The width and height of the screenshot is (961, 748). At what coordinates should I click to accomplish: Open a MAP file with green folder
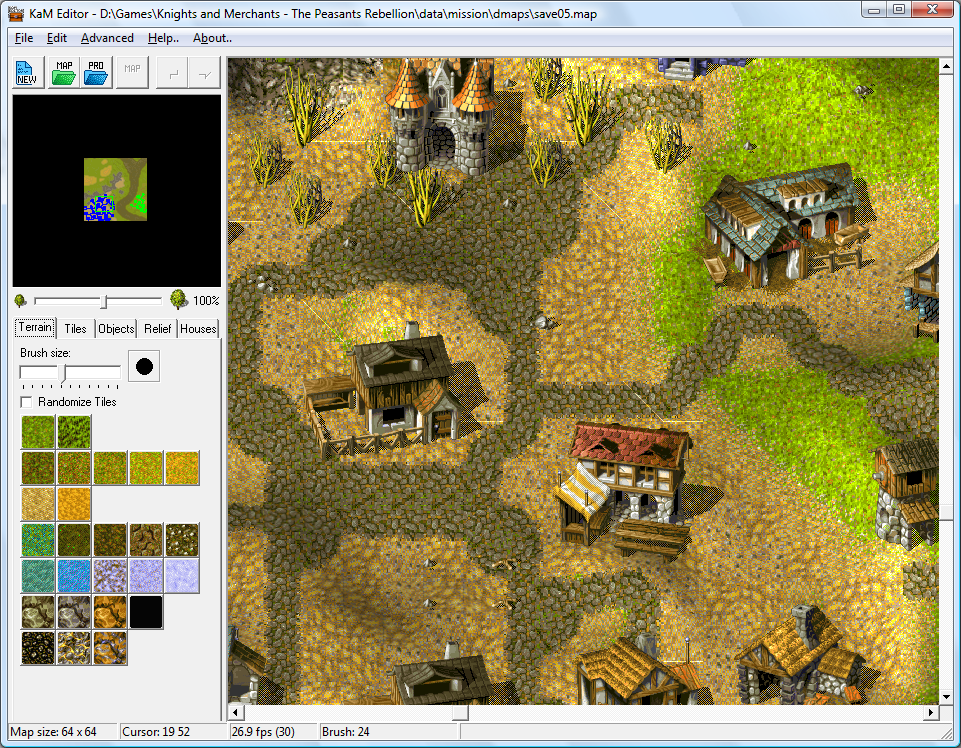click(64, 72)
